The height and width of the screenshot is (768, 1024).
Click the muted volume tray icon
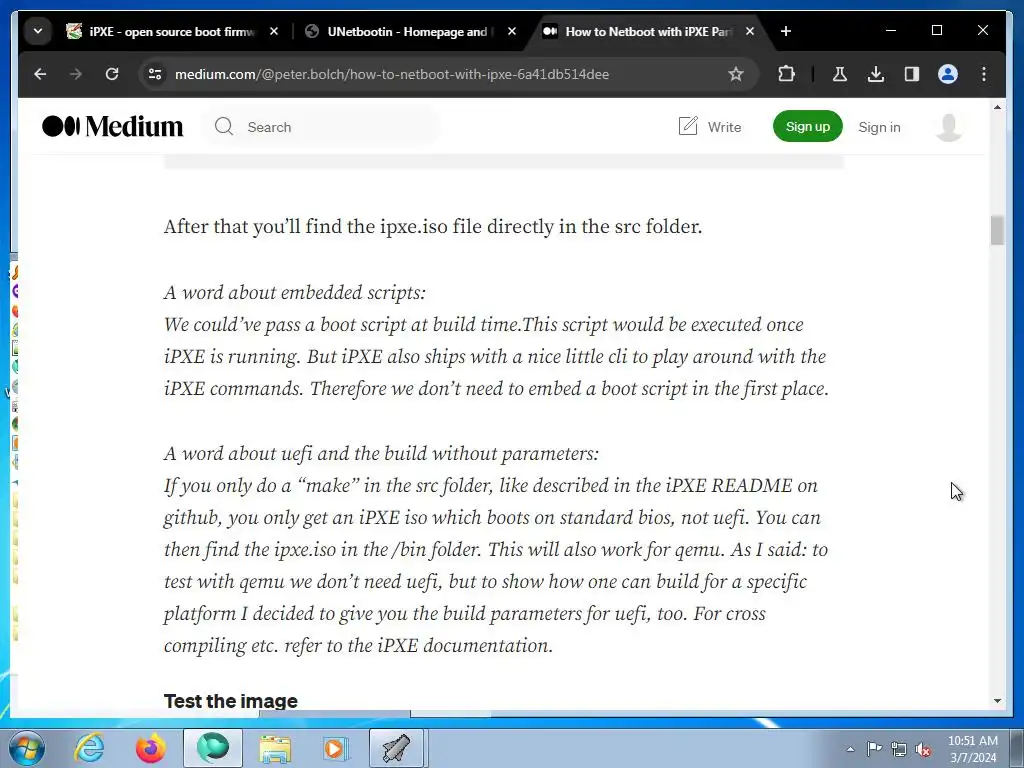point(923,750)
